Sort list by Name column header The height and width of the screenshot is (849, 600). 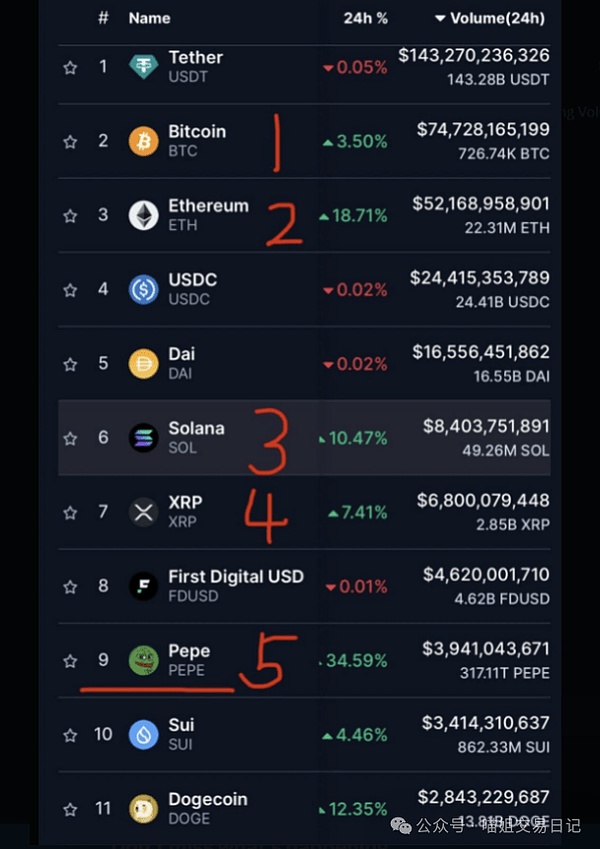coord(149,19)
